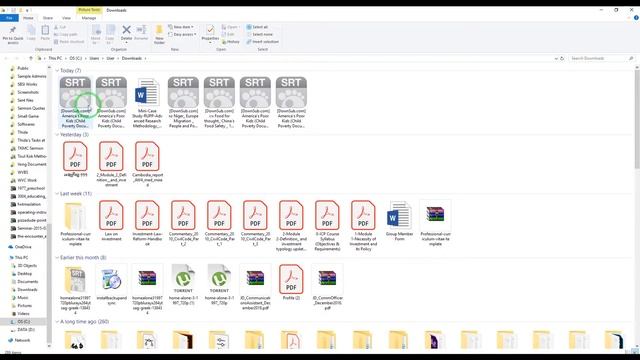Click the Properties checkmark icon
Viewport: 640px width, 360px height.
pos(210,30)
